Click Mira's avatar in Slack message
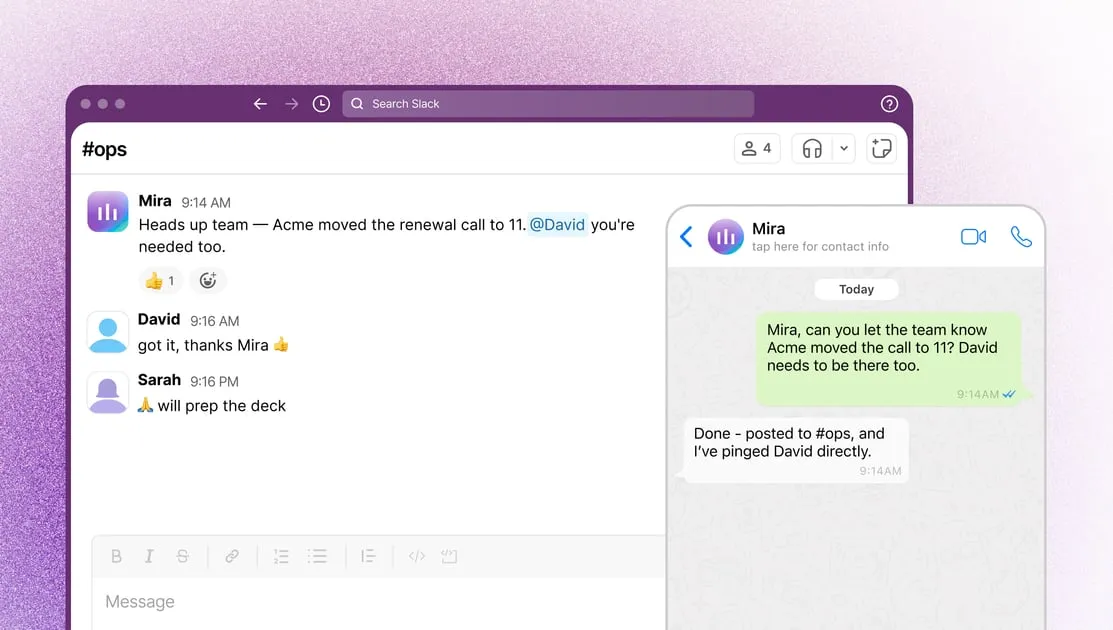Image resolution: width=1113 pixels, height=630 pixels. [x=108, y=211]
